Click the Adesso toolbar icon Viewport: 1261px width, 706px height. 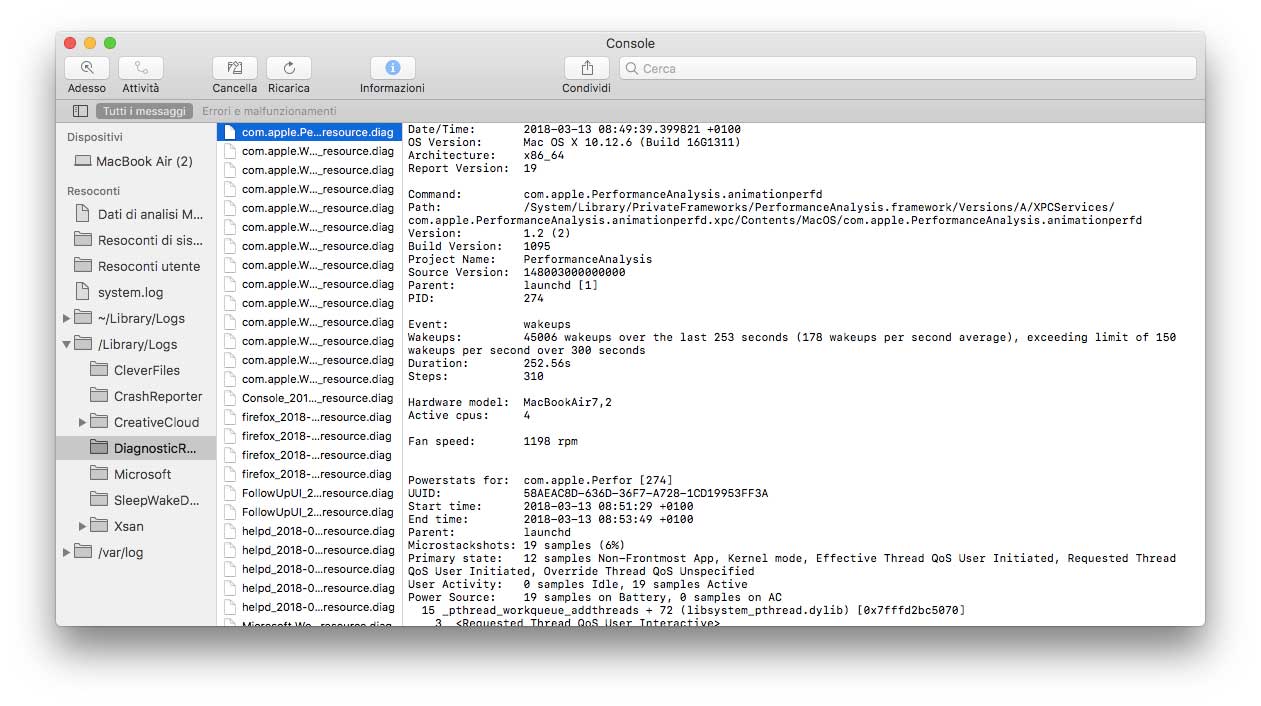87,68
